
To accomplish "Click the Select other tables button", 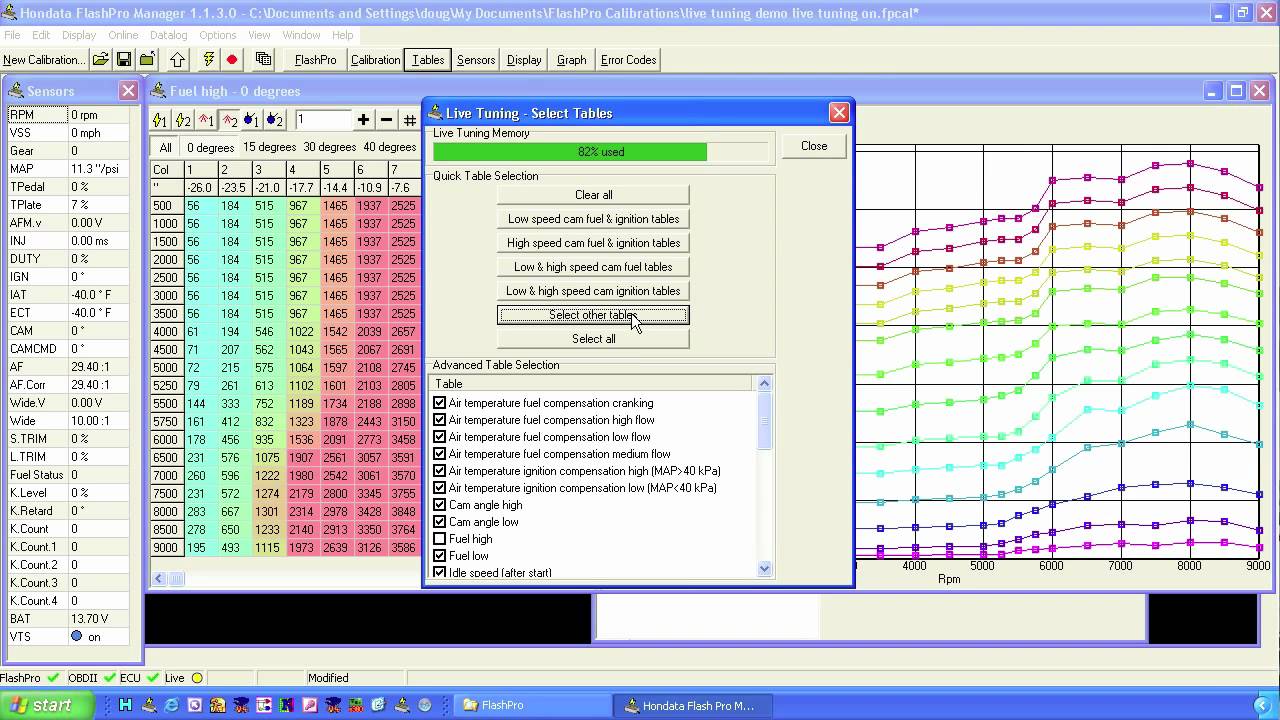I will click(x=593, y=315).
